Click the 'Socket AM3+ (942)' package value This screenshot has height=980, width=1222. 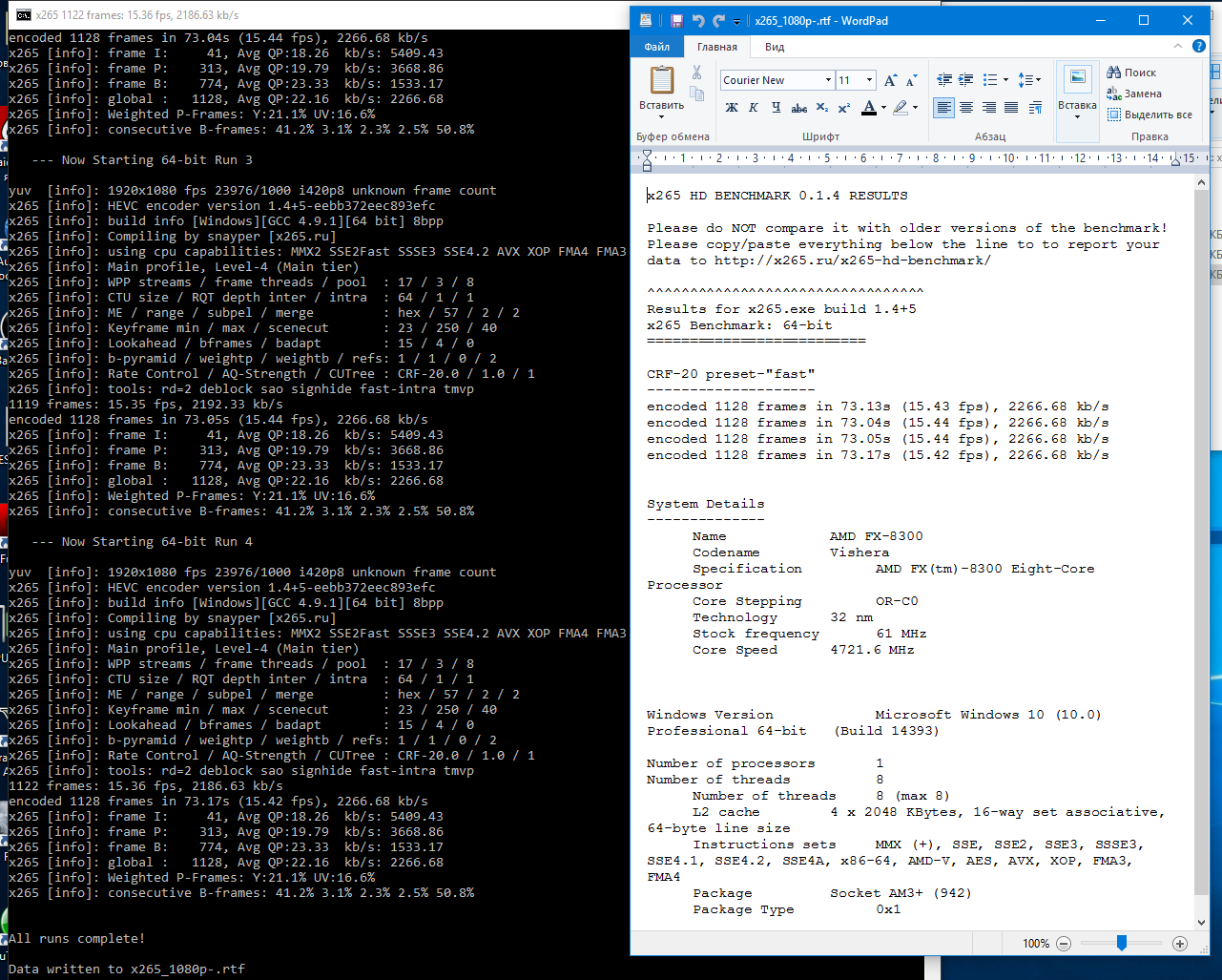click(x=901, y=893)
